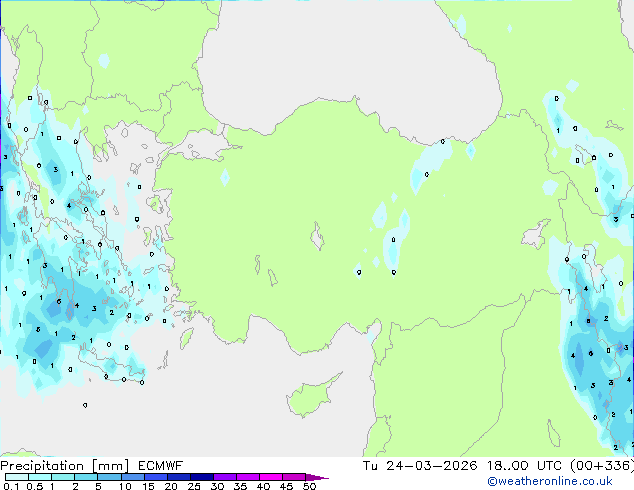Click the "0.1" legend scale label
The image size is (634, 490).
(11, 486)
